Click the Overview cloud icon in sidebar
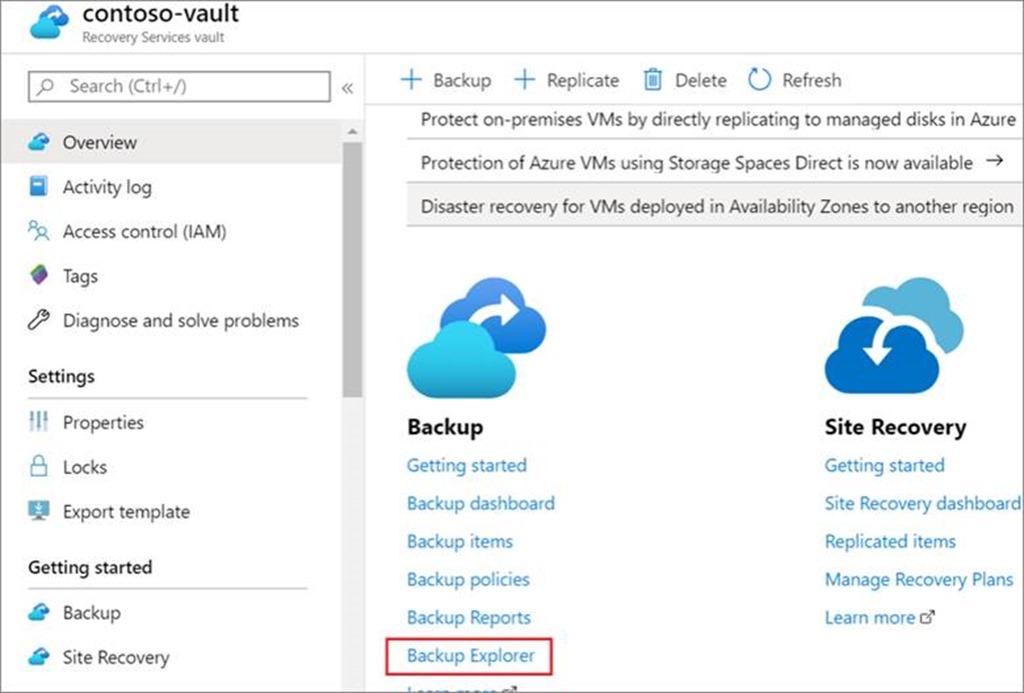This screenshot has width=1024, height=693. coord(39,142)
